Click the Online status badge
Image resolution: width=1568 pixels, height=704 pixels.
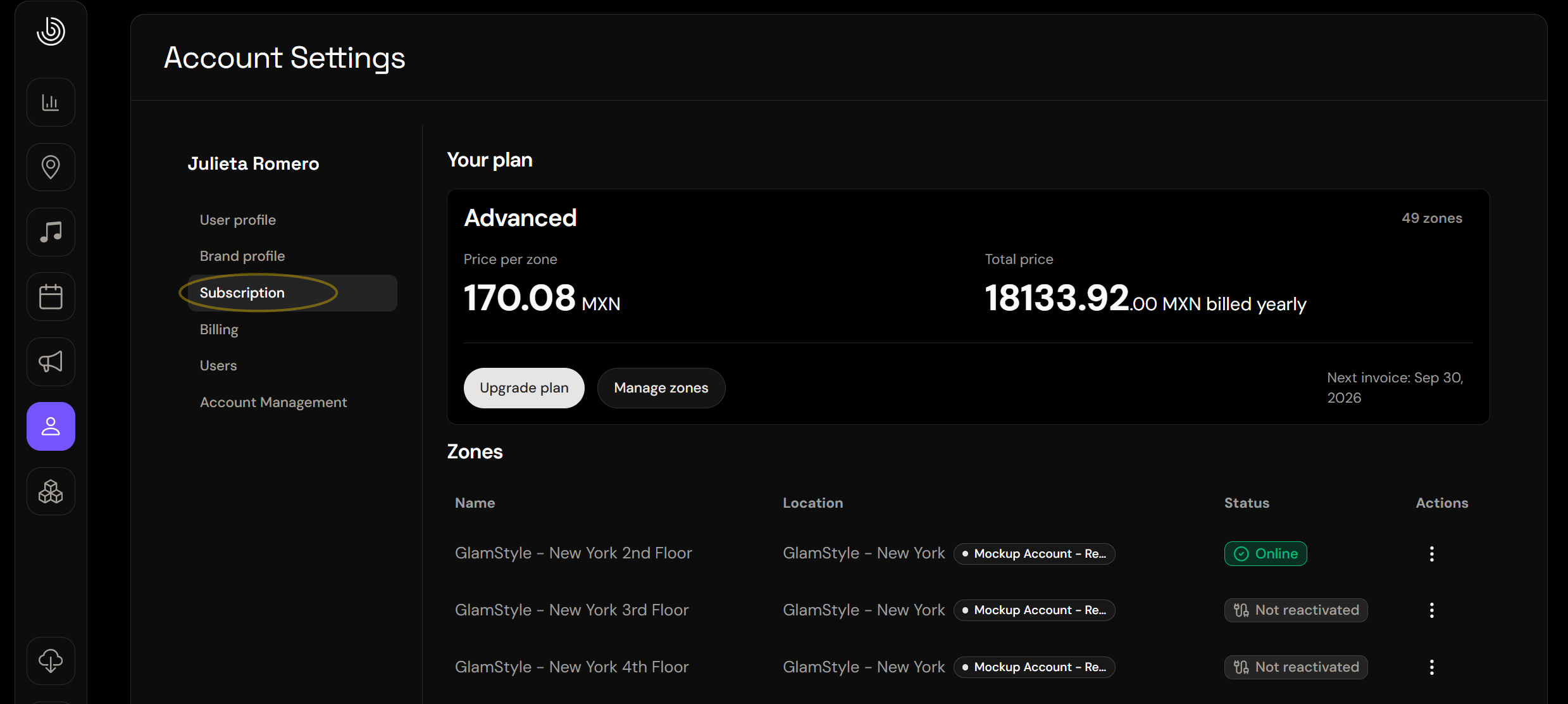click(1266, 554)
